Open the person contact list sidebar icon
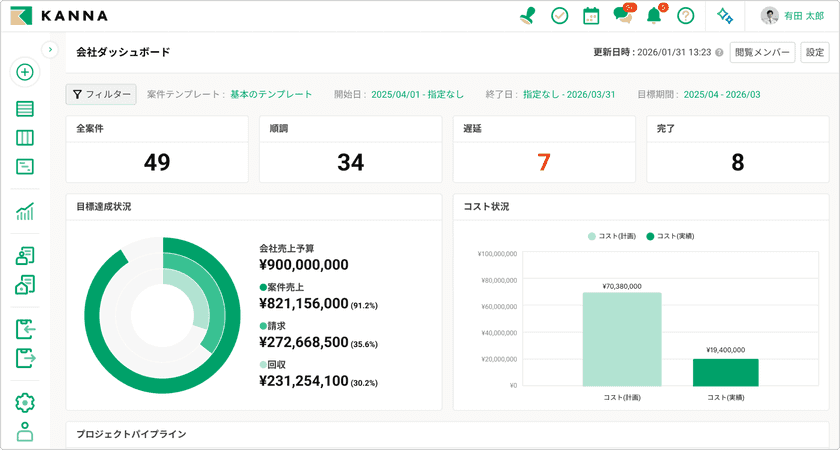This screenshot has height=450, width=840. pyautogui.click(x=25, y=256)
